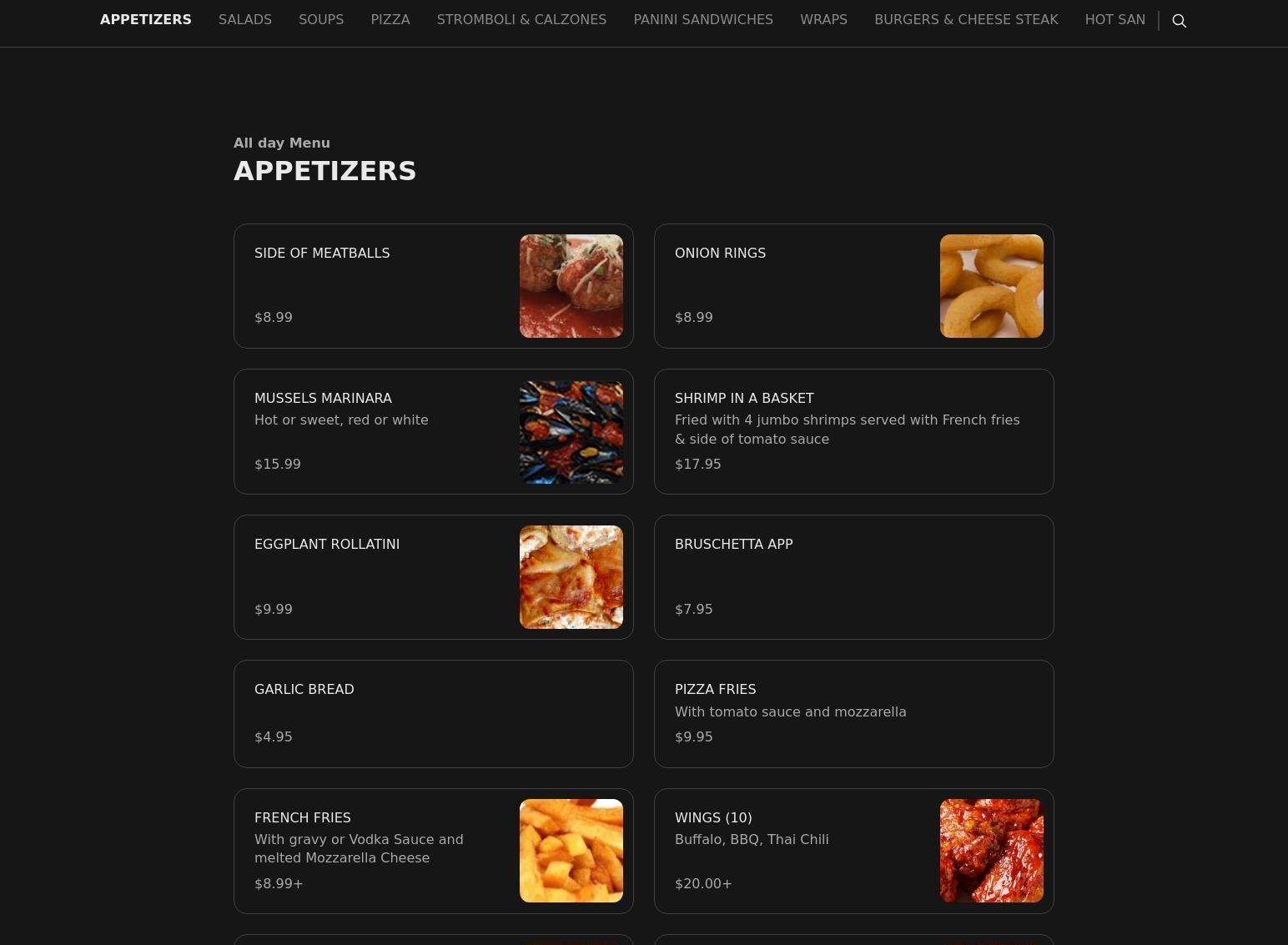Open the Mussels Marinara photo

[x=571, y=432]
